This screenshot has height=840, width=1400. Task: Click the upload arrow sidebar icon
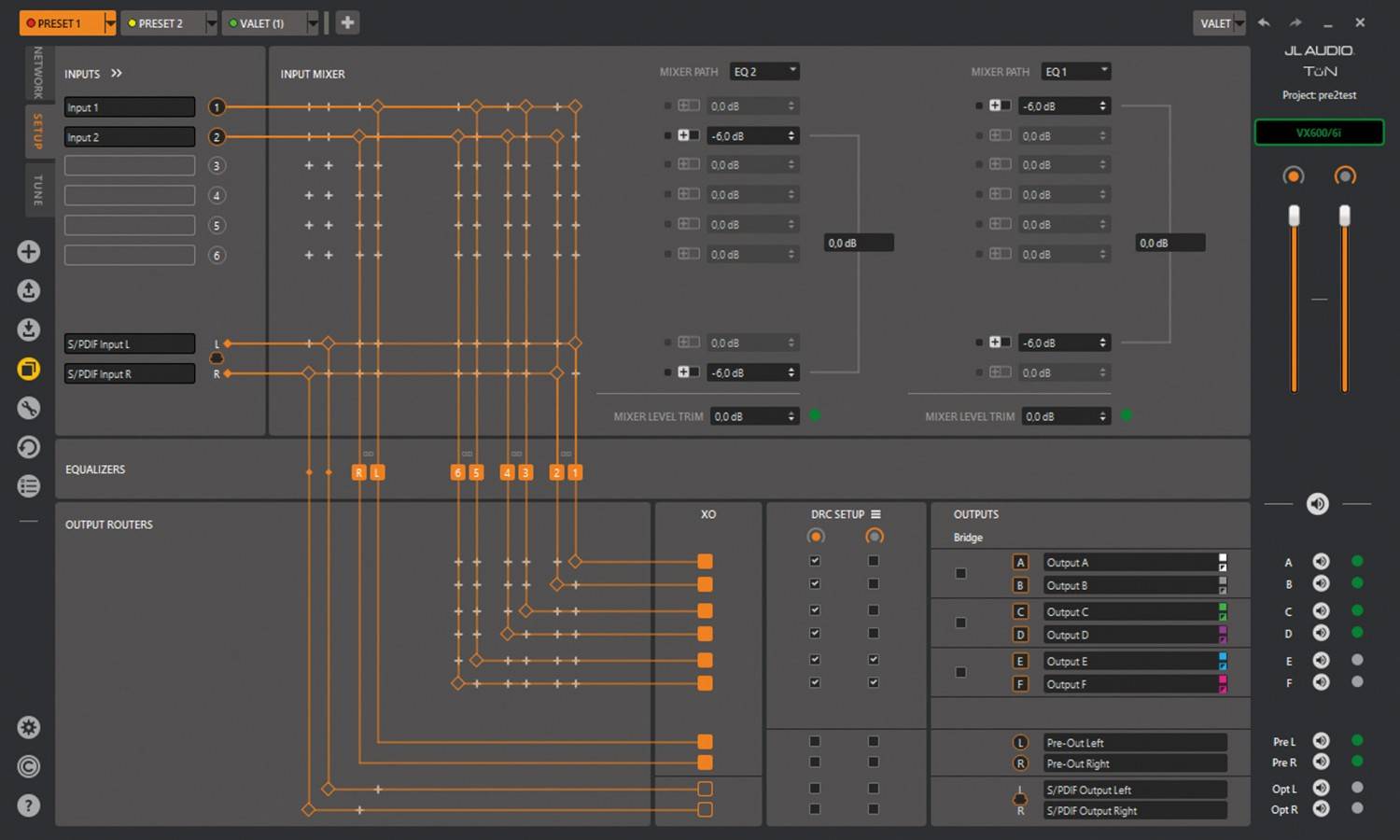29,290
